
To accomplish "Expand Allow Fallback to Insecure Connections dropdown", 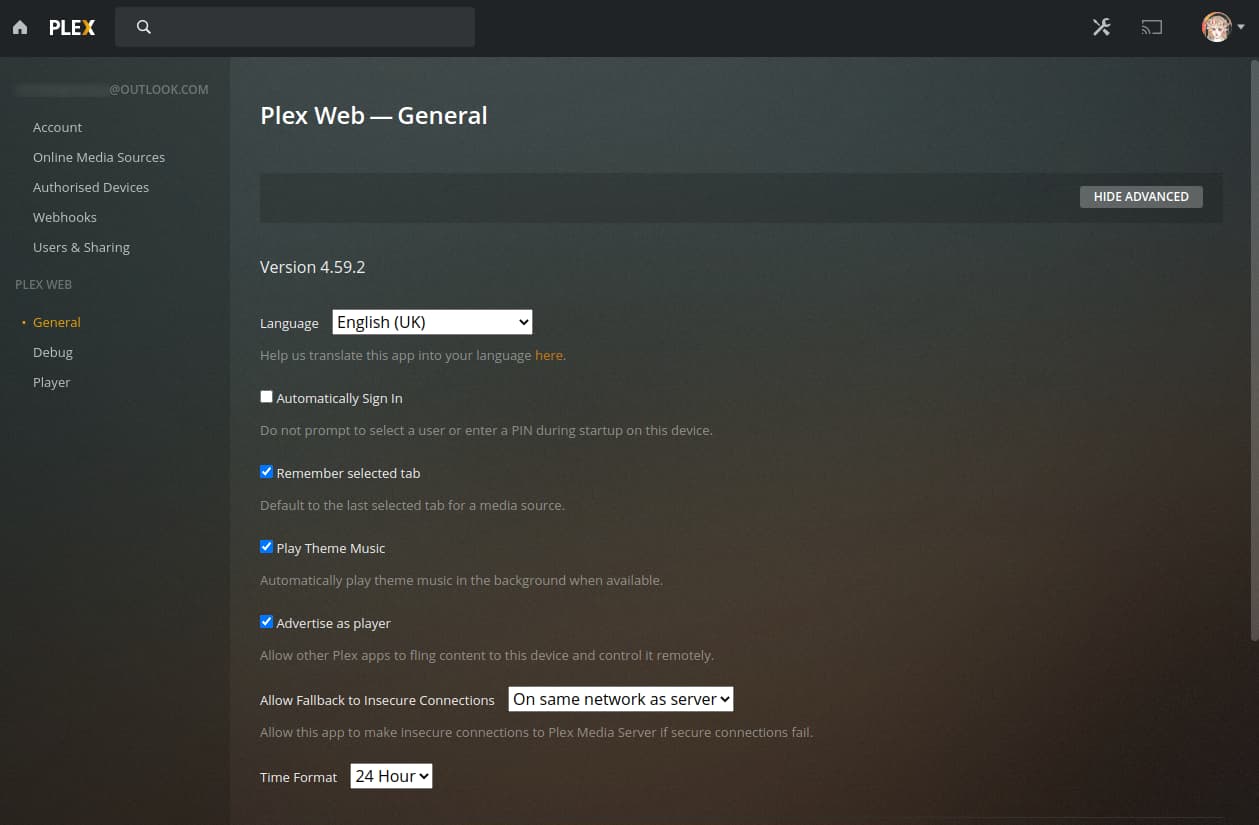I will [621, 699].
